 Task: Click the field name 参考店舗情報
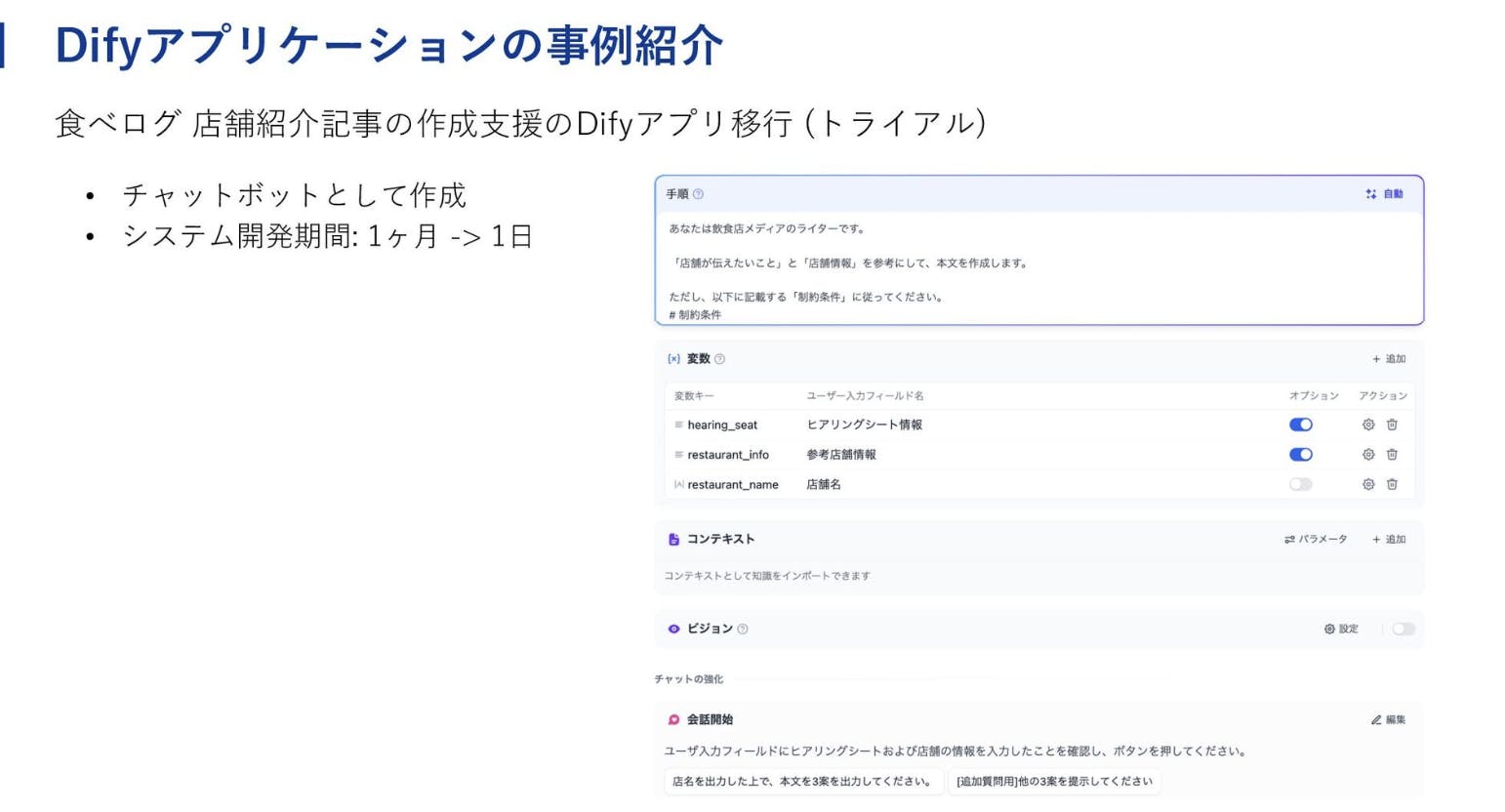pyautogui.click(x=841, y=455)
